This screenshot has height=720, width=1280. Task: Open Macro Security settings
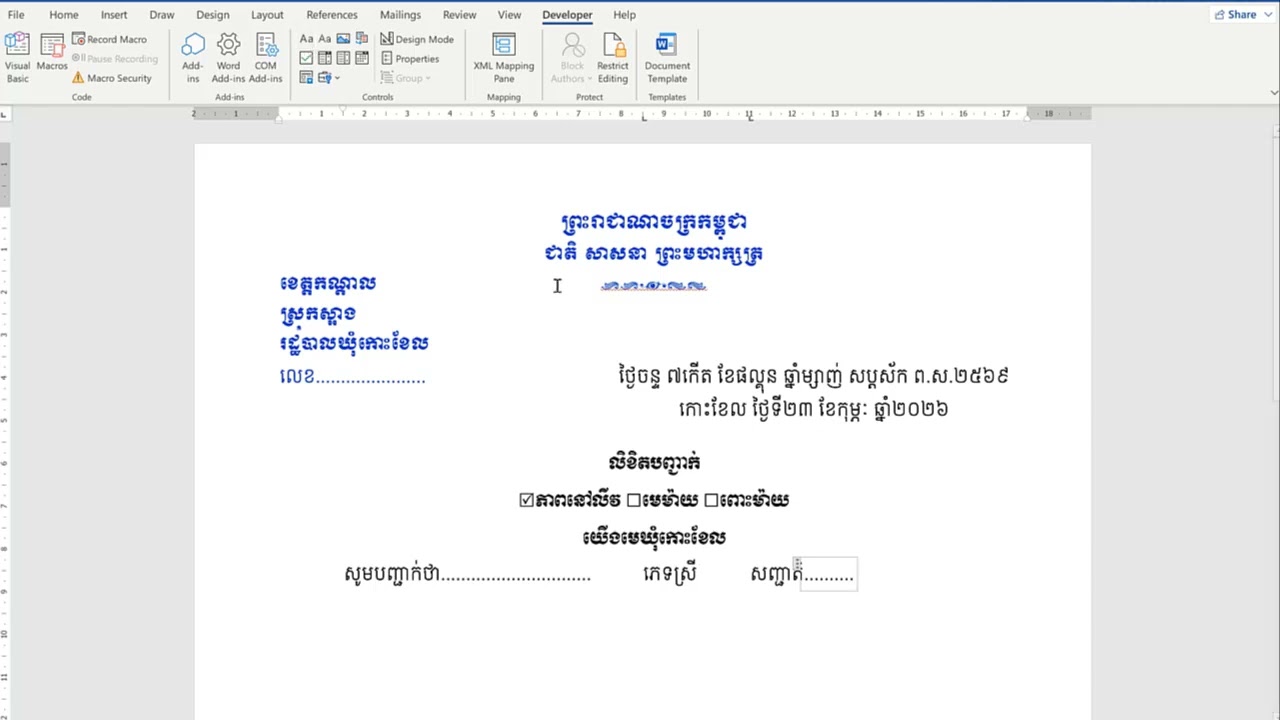tap(112, 78)
